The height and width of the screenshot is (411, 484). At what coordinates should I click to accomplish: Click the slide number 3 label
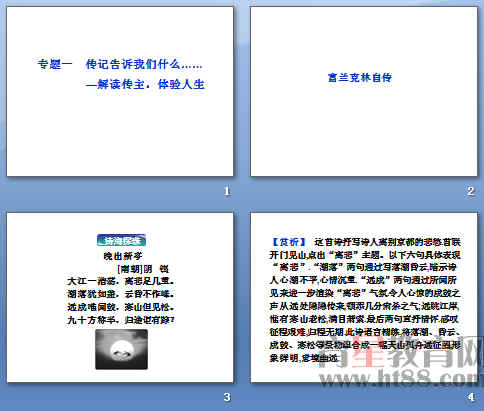(x=227, y=397)
